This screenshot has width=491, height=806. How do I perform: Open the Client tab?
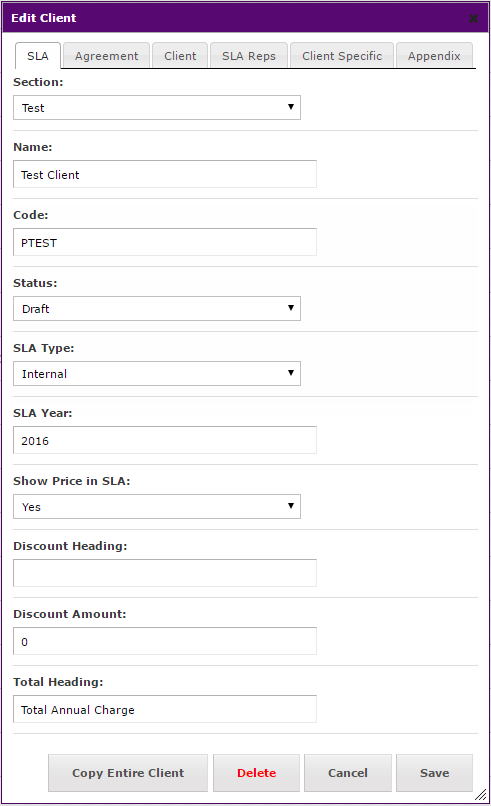click(x=180, y=56)
